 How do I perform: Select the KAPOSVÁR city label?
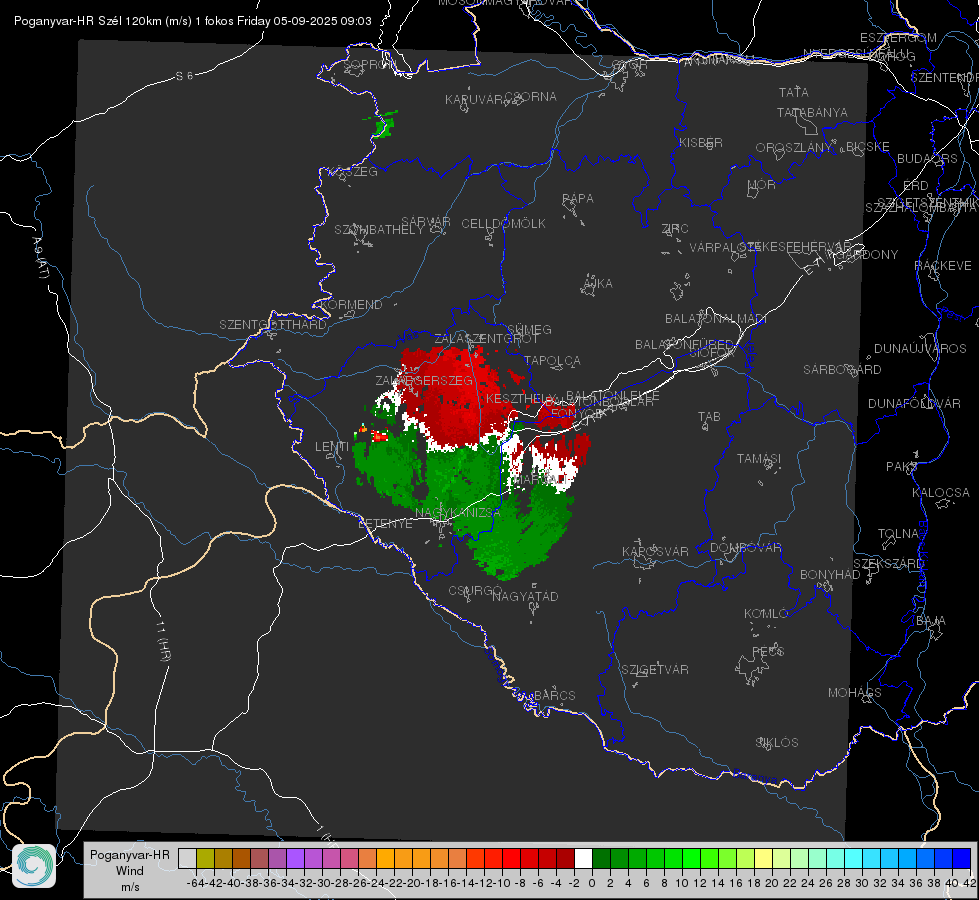(655, 551)
